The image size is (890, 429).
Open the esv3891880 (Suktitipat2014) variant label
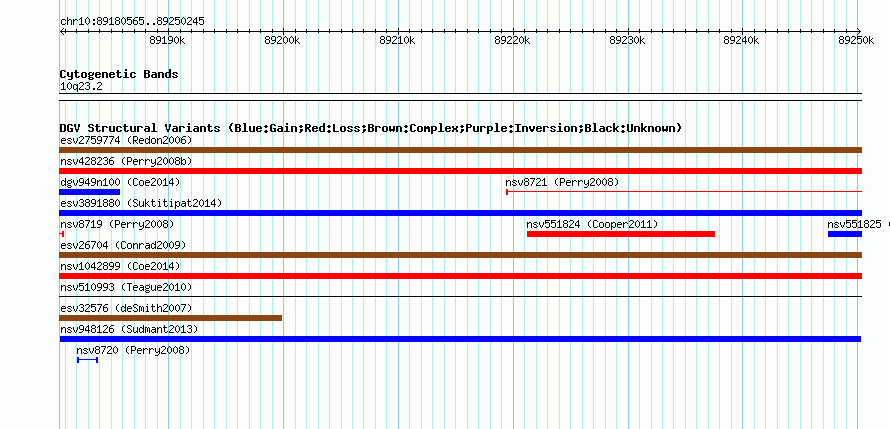[x=141, y=203]
